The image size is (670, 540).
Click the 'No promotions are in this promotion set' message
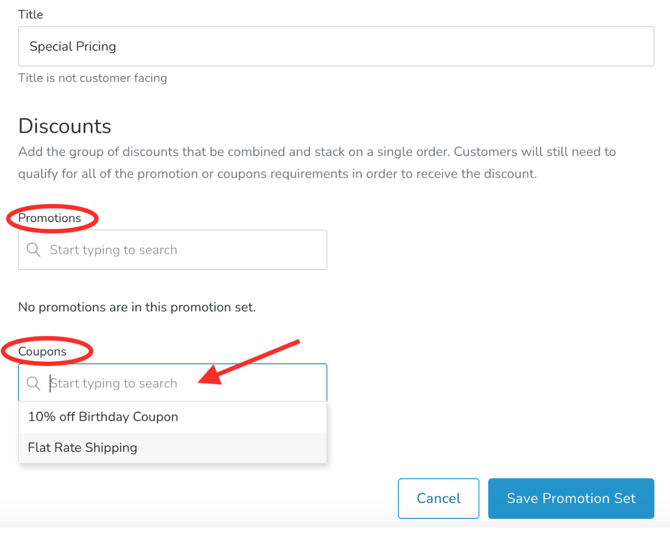pos(137,307)
